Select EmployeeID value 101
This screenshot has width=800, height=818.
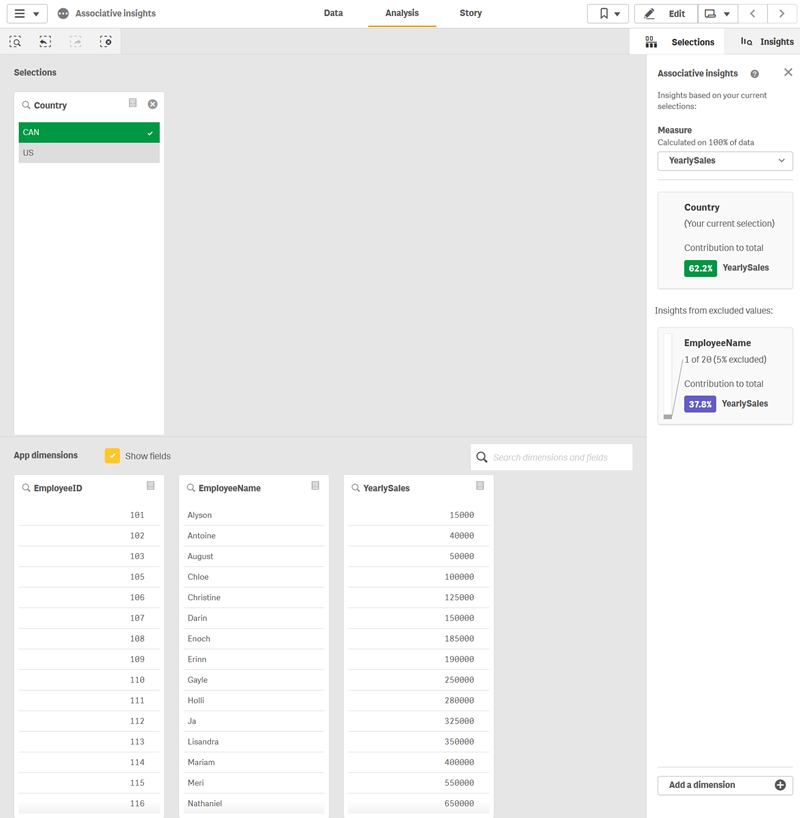(89, 515)
